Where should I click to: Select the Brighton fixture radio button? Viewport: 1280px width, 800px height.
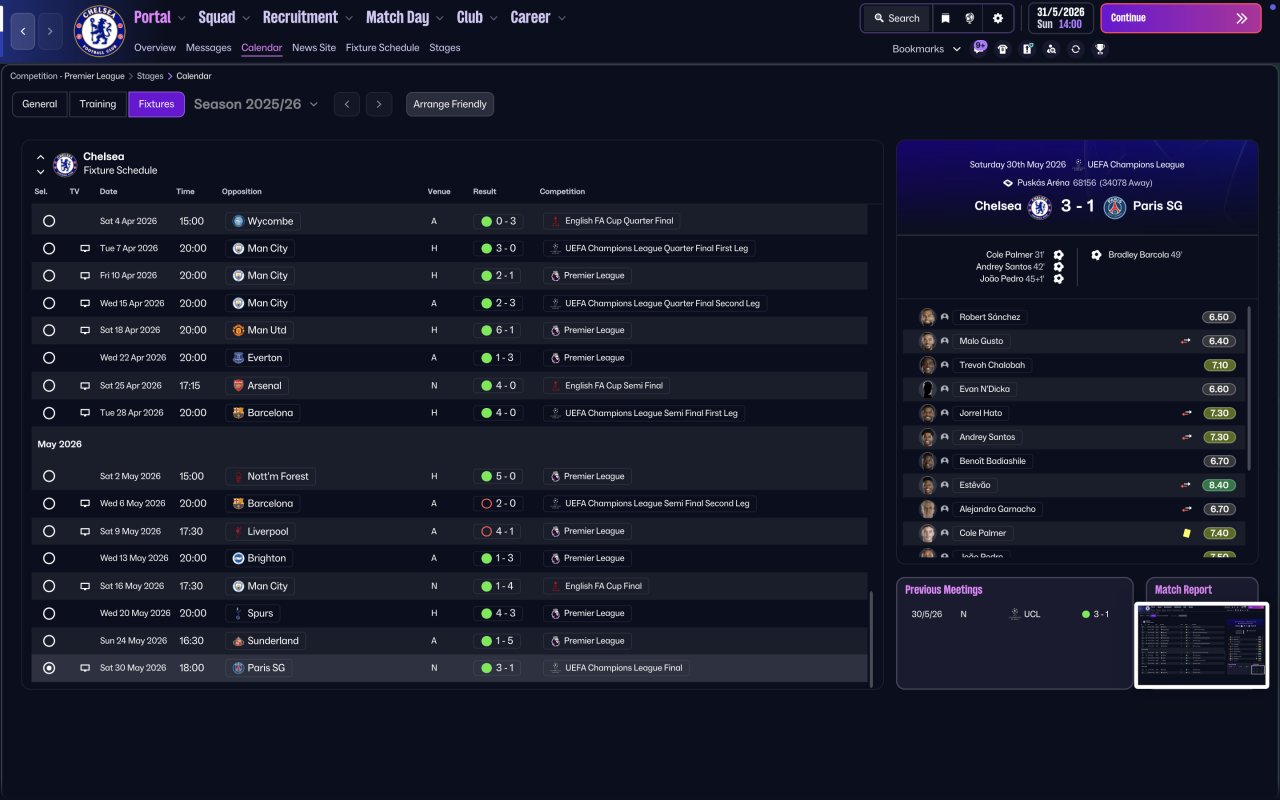[49, 558]
